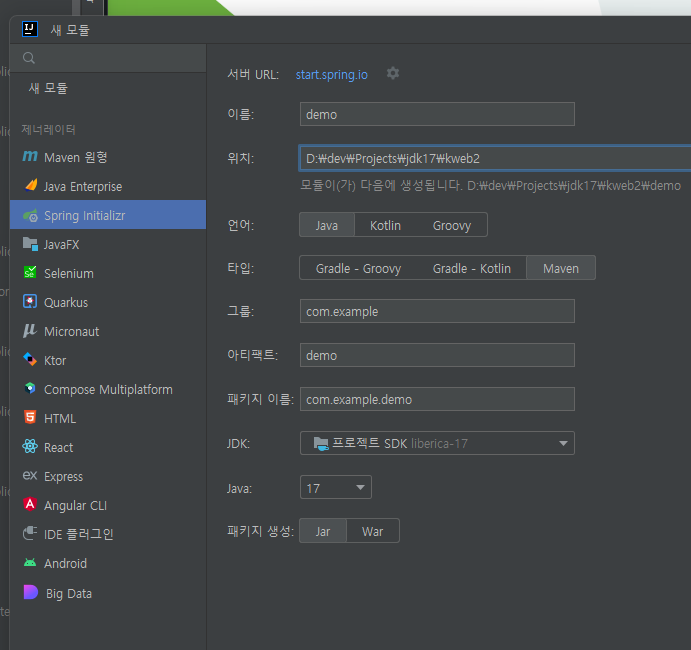Select War packaging
The height and width of the screenshot is (650, 691).
pyautogui.click(x=372, y=531)
